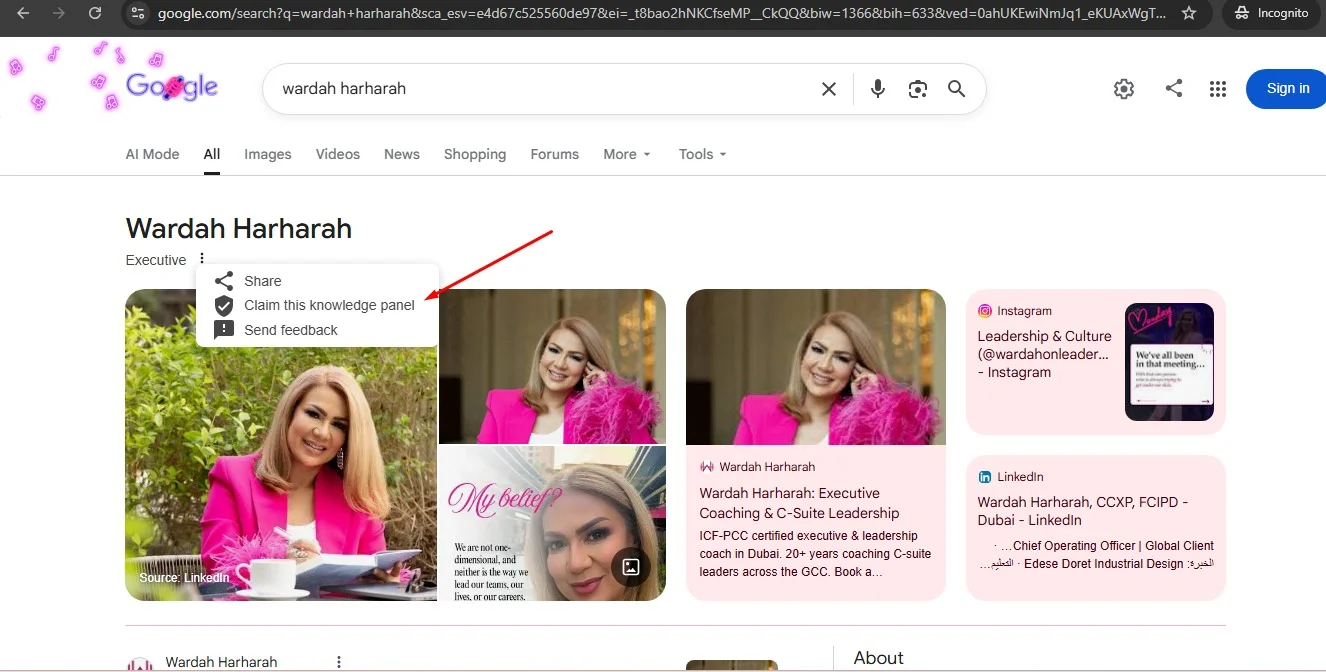1326x672 pixels.
Task: Click the browser back arrow
Action: (23, 13)
